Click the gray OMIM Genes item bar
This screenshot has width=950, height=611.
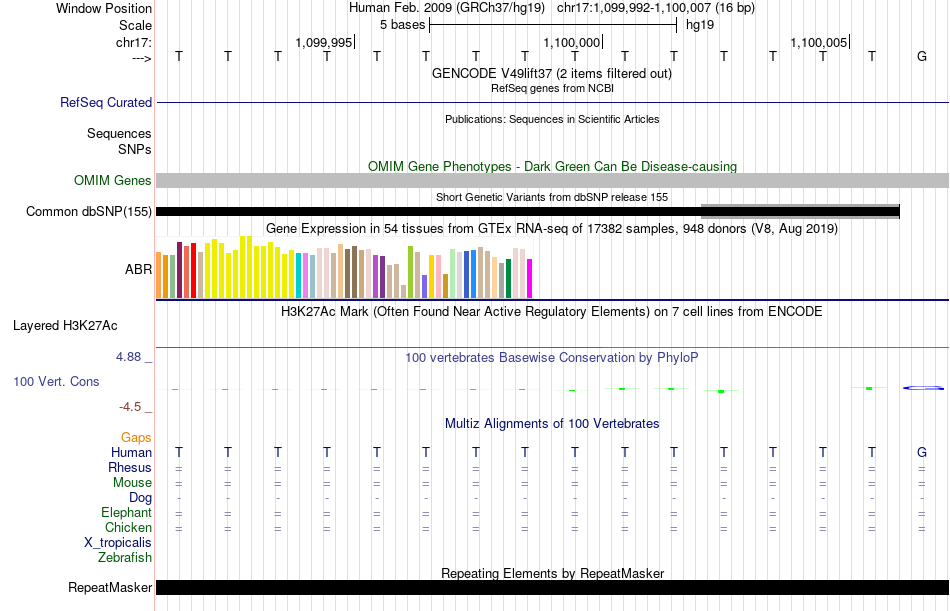coord(552,181)
